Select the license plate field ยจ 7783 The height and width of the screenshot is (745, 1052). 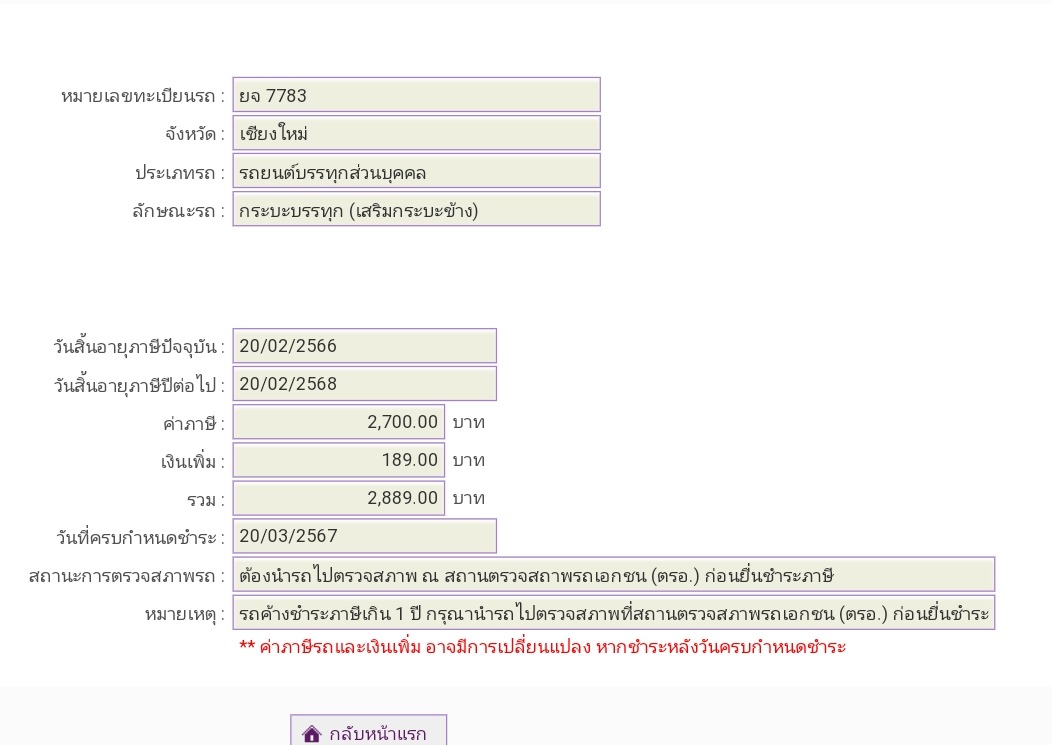(x=416, y=95)
